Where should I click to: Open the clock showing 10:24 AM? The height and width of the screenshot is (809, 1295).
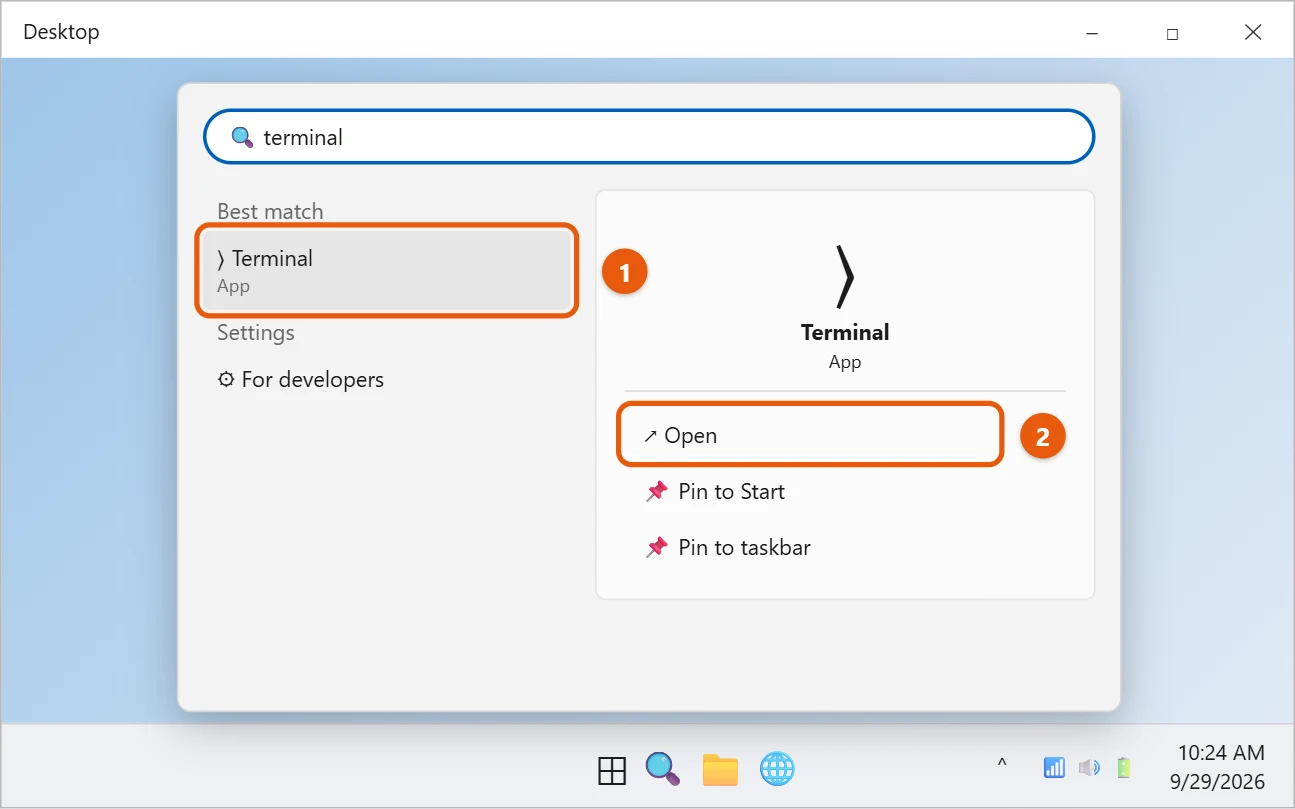tap(1218, 767)
